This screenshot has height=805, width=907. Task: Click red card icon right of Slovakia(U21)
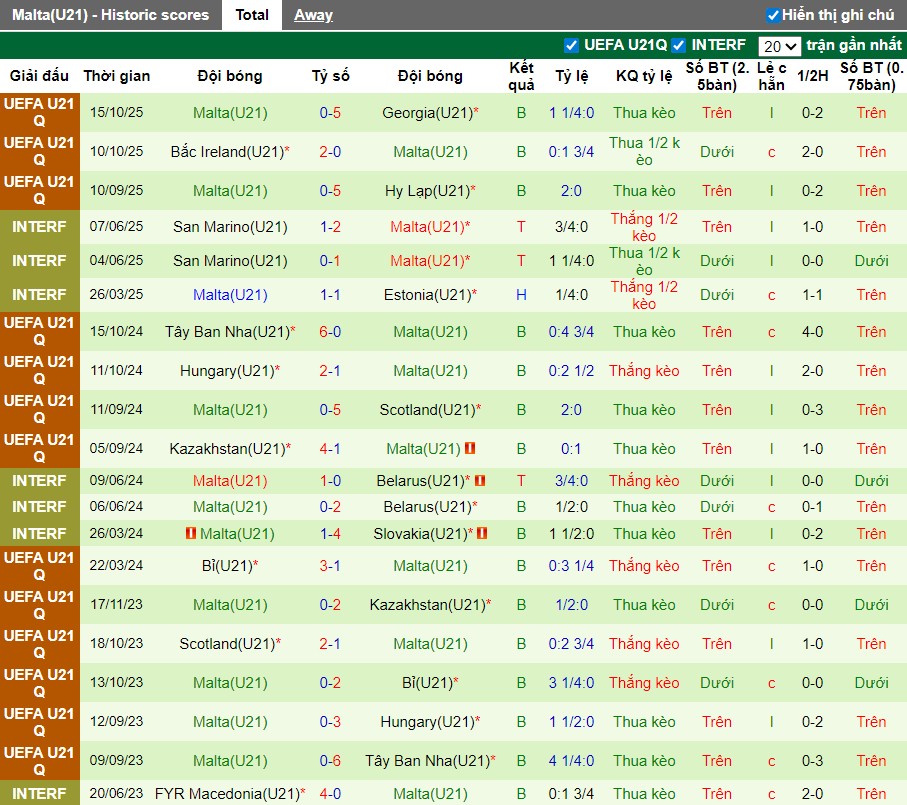[483, 534]
